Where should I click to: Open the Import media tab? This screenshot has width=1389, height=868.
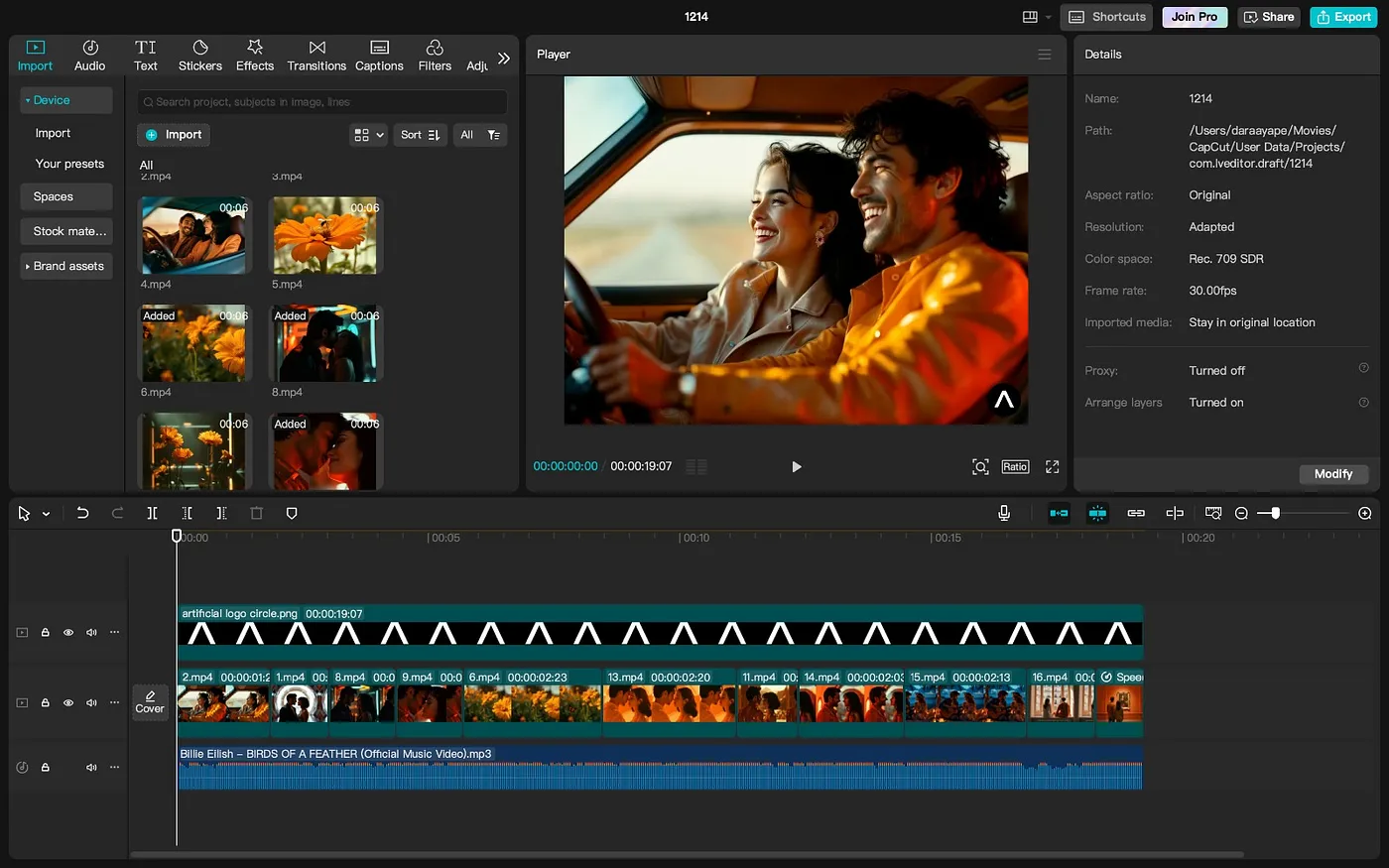tap(35, 56)
